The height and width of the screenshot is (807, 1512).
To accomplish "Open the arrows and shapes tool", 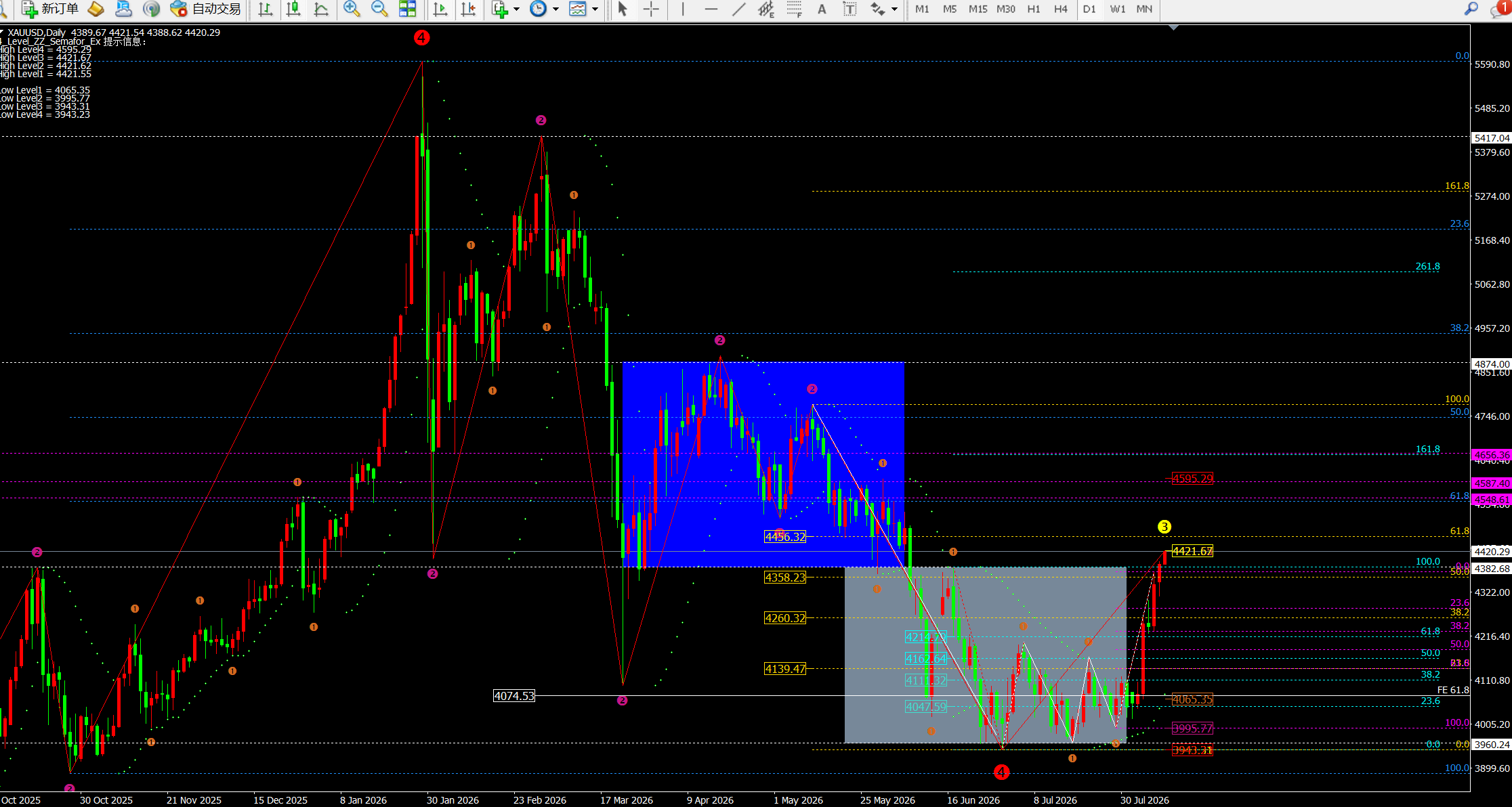I will pos(877,9).
